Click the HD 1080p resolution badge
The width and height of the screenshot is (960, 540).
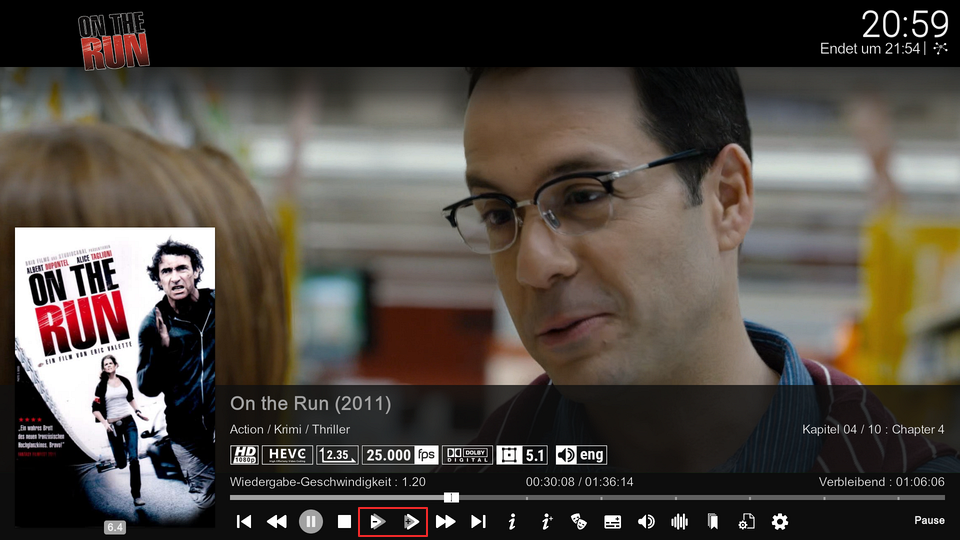(x=244, y=455)
